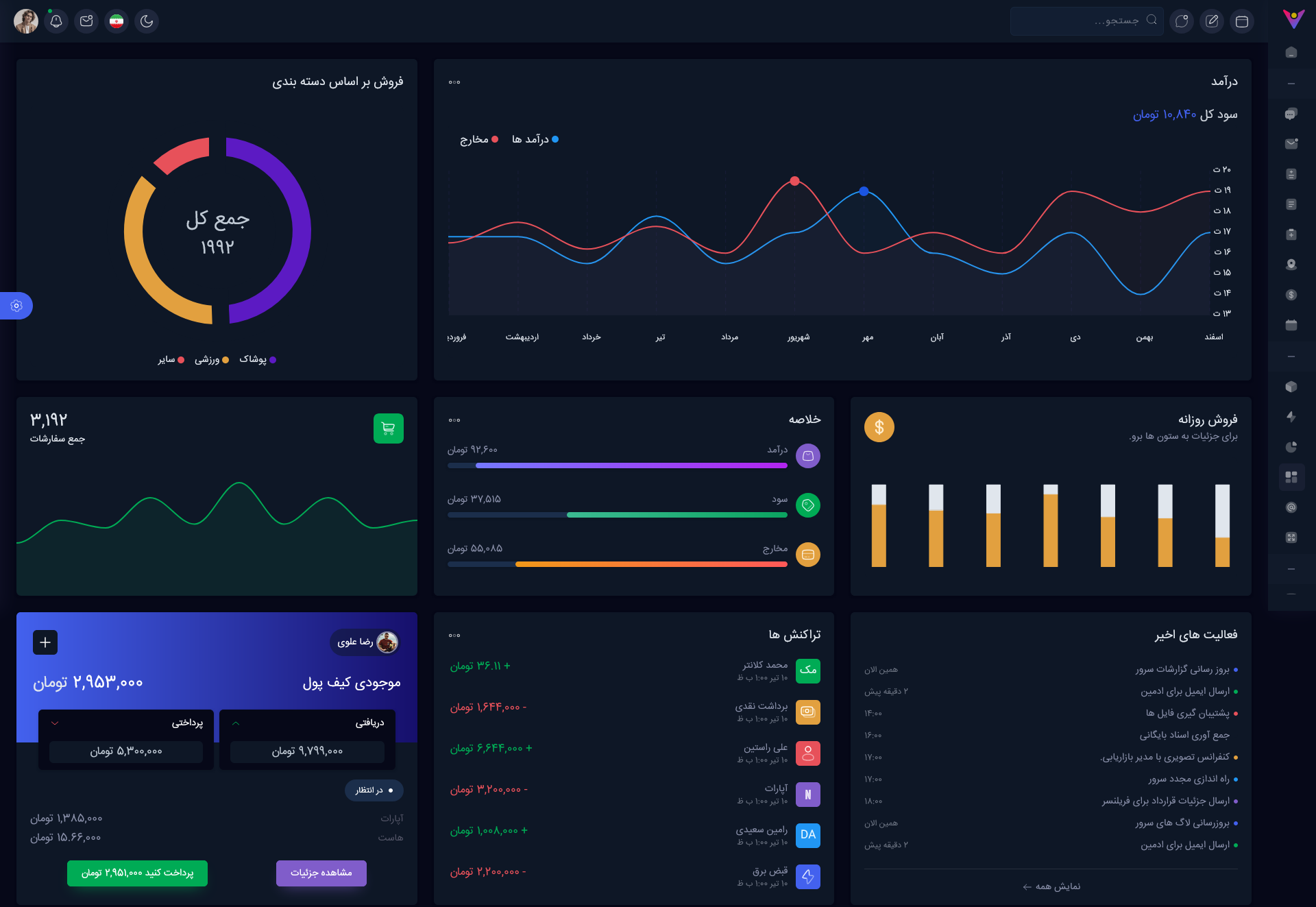Click into the جستجو search field
Screen dimensions: 1316x907
(x=1086, y=21)
